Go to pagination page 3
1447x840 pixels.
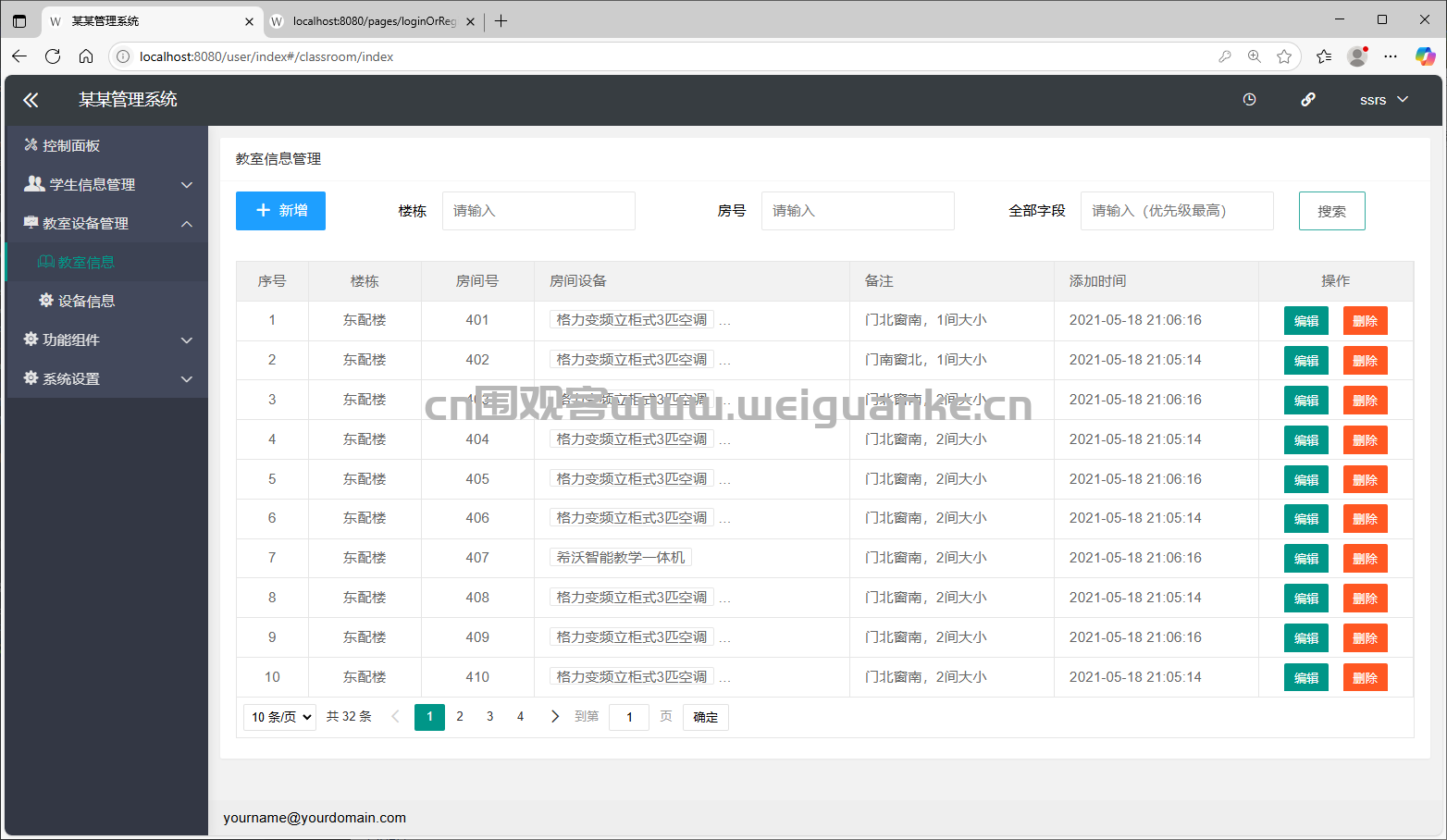coord(490,717)
